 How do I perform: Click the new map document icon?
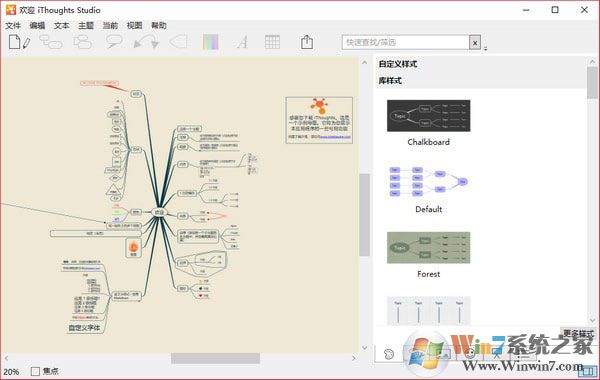19,42
